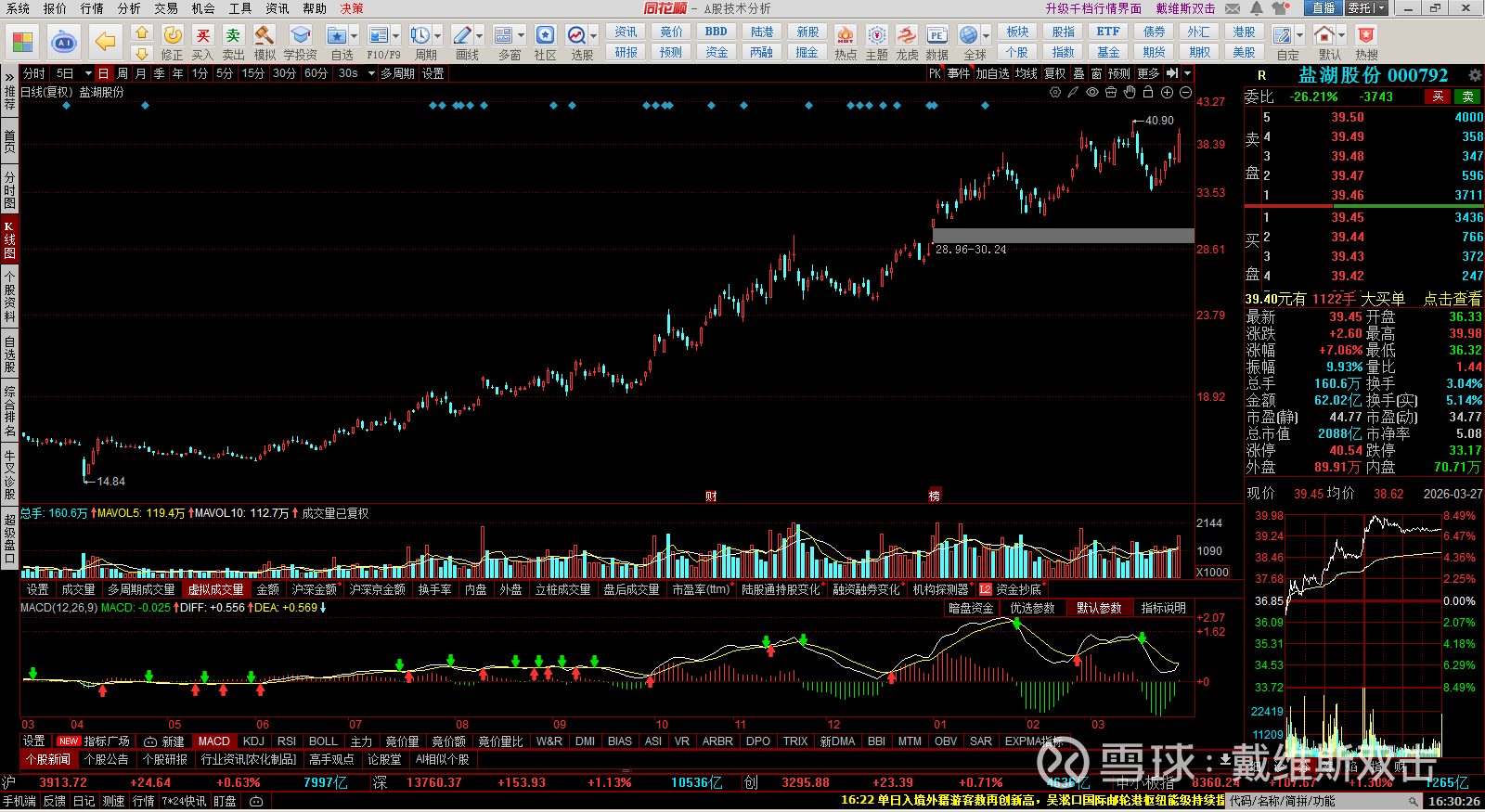Open the 自选 dropdown arrow
1485x812 pixels.
tap(355, 36)
